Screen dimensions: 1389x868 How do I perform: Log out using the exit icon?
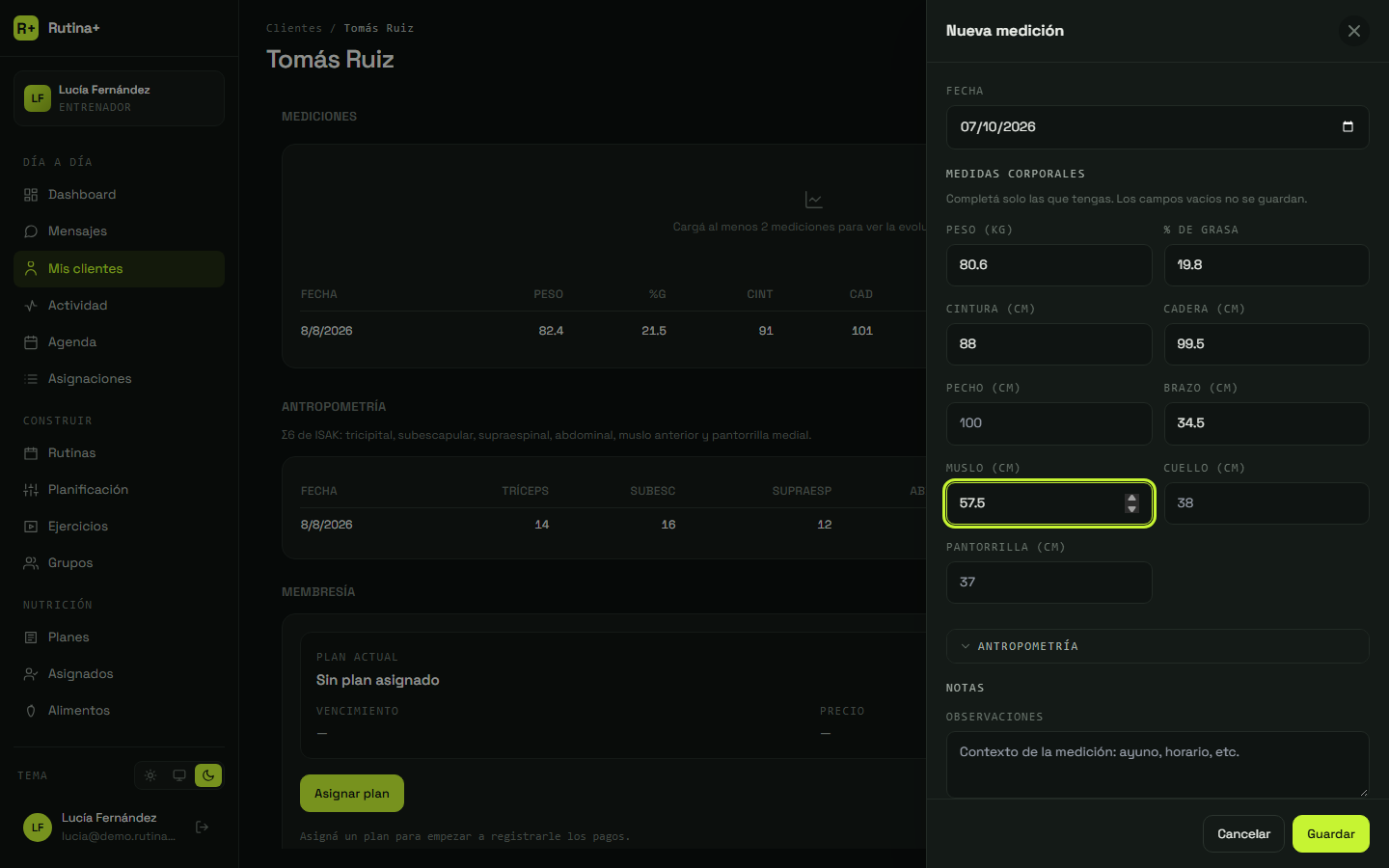pos(203,827)
